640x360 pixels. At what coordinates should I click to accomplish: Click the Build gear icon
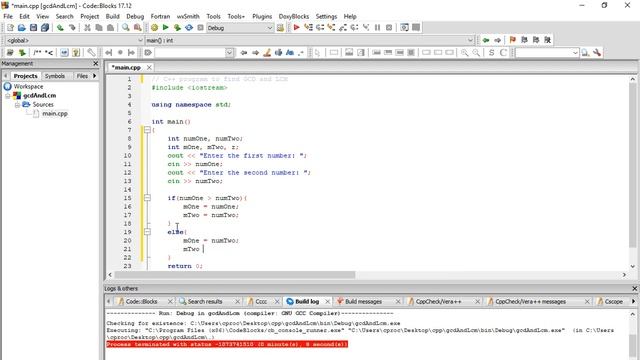click(x=154, y=28)
